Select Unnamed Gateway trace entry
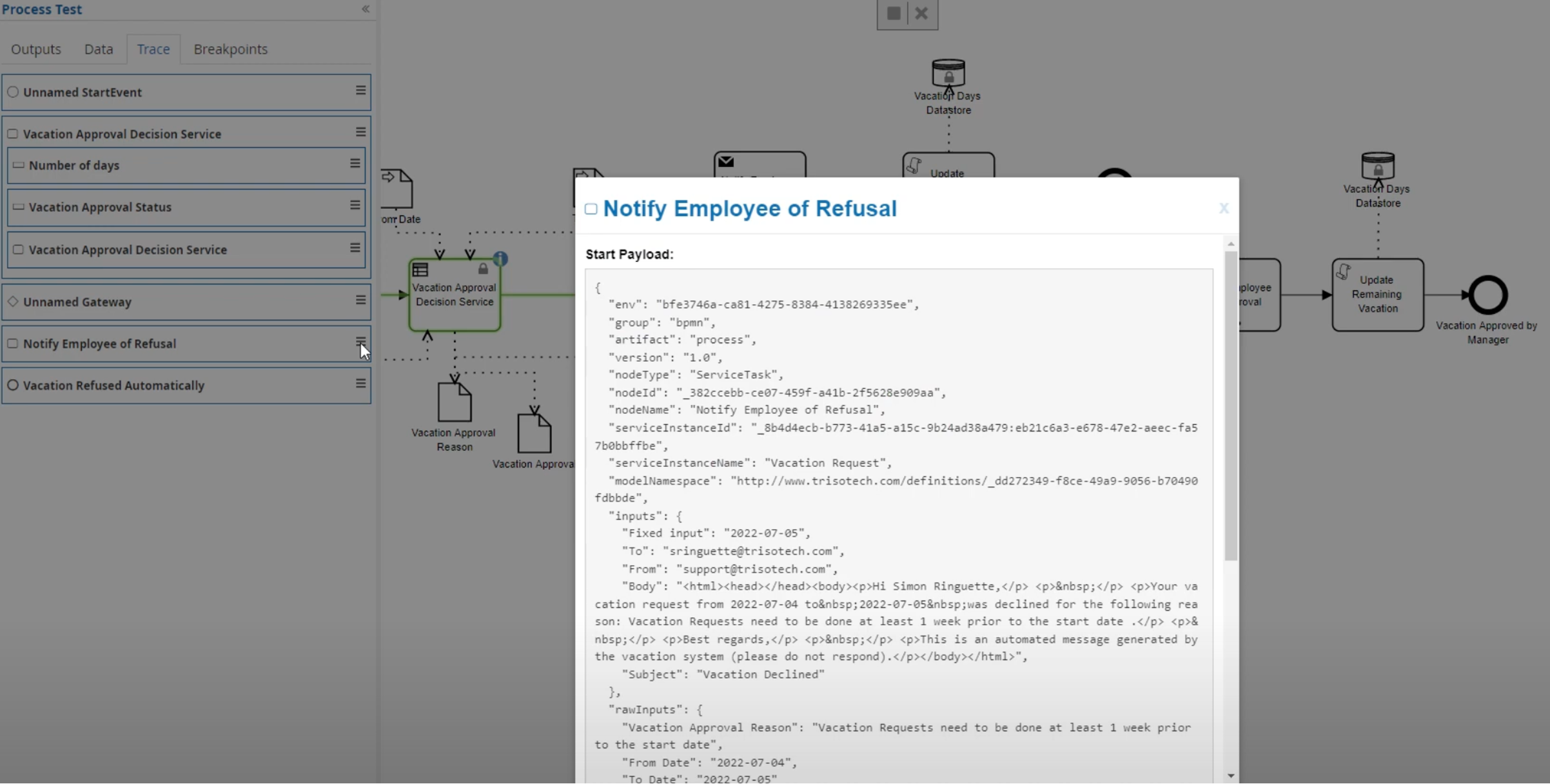Image resolution: width=1550 pixels, height=784 pixels. (x=77, y=302)
